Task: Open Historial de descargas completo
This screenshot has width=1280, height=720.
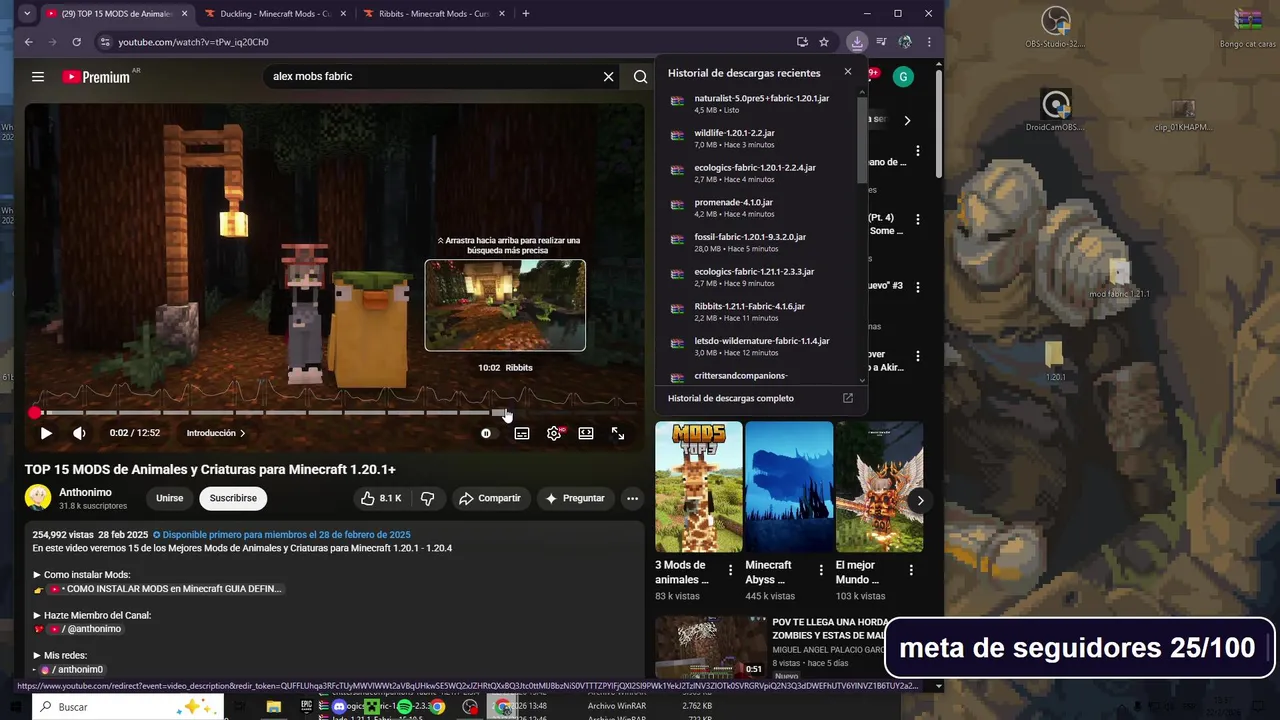Action: pos(760,398)
